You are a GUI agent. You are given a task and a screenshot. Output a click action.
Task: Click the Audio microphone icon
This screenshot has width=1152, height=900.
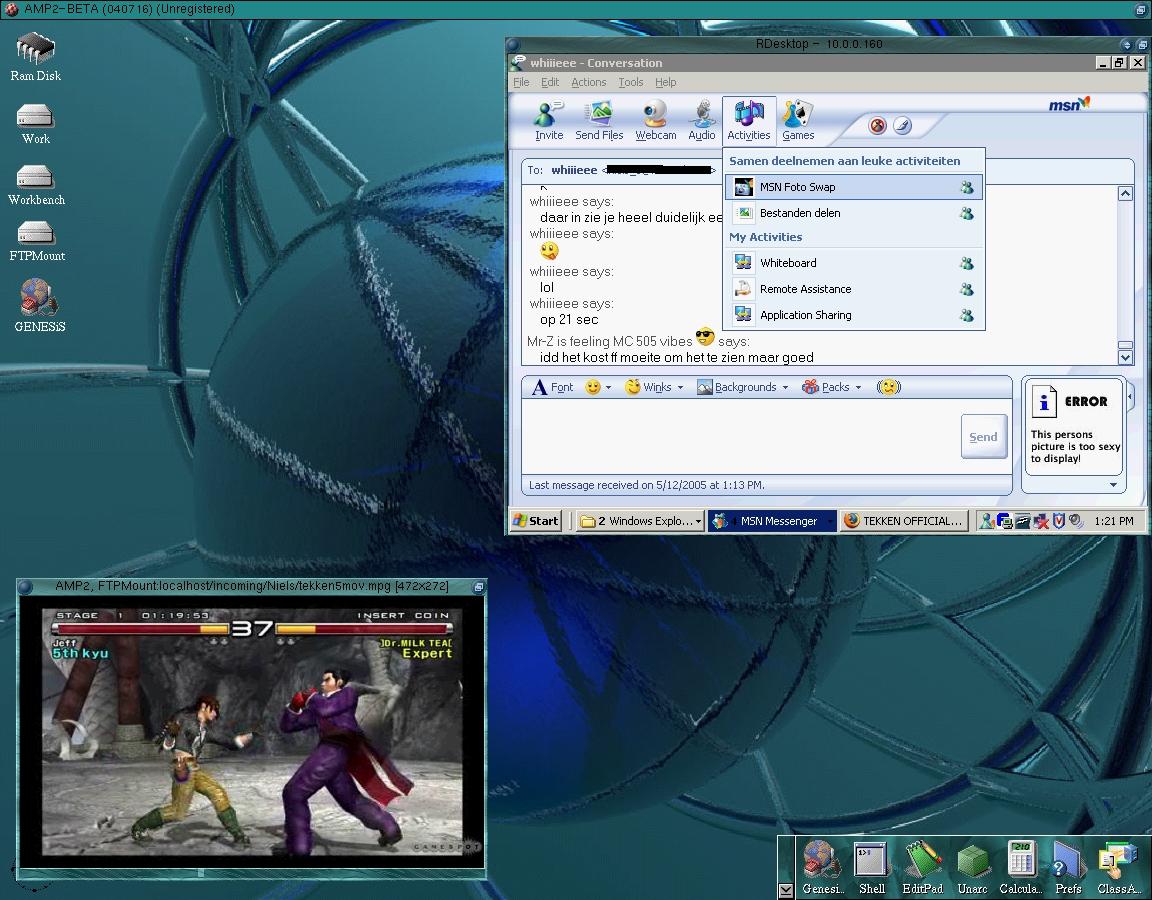pos(702,120)
